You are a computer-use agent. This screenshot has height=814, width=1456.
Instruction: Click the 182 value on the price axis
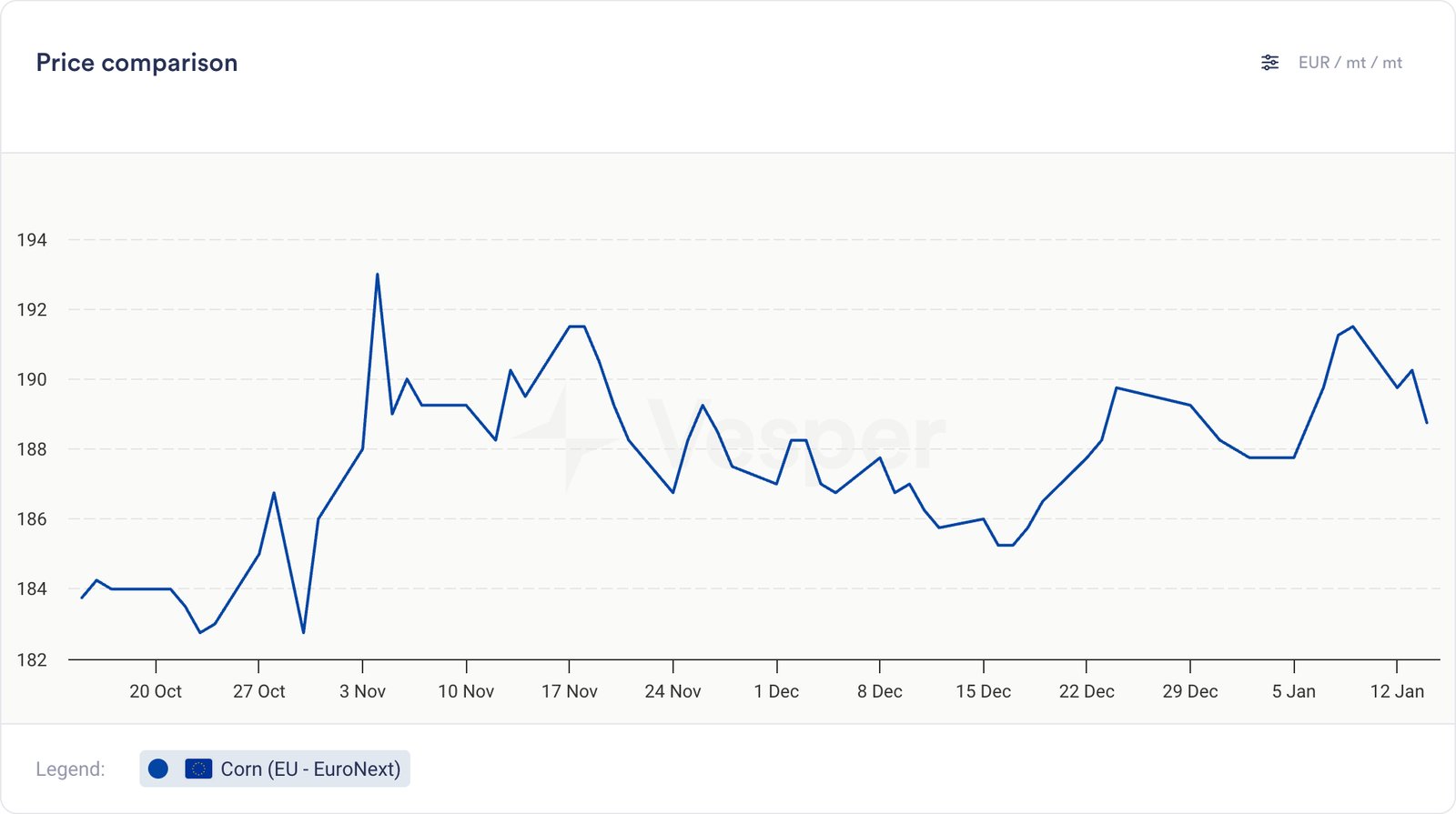tap(32, 659)
